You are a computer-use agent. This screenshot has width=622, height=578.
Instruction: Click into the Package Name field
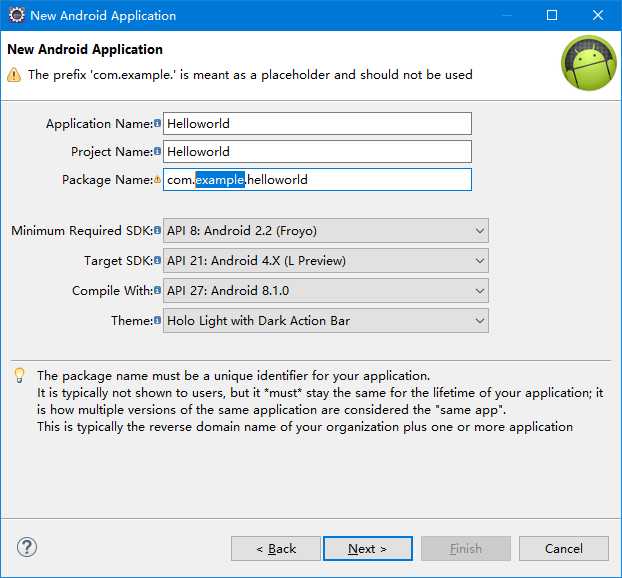317,179
